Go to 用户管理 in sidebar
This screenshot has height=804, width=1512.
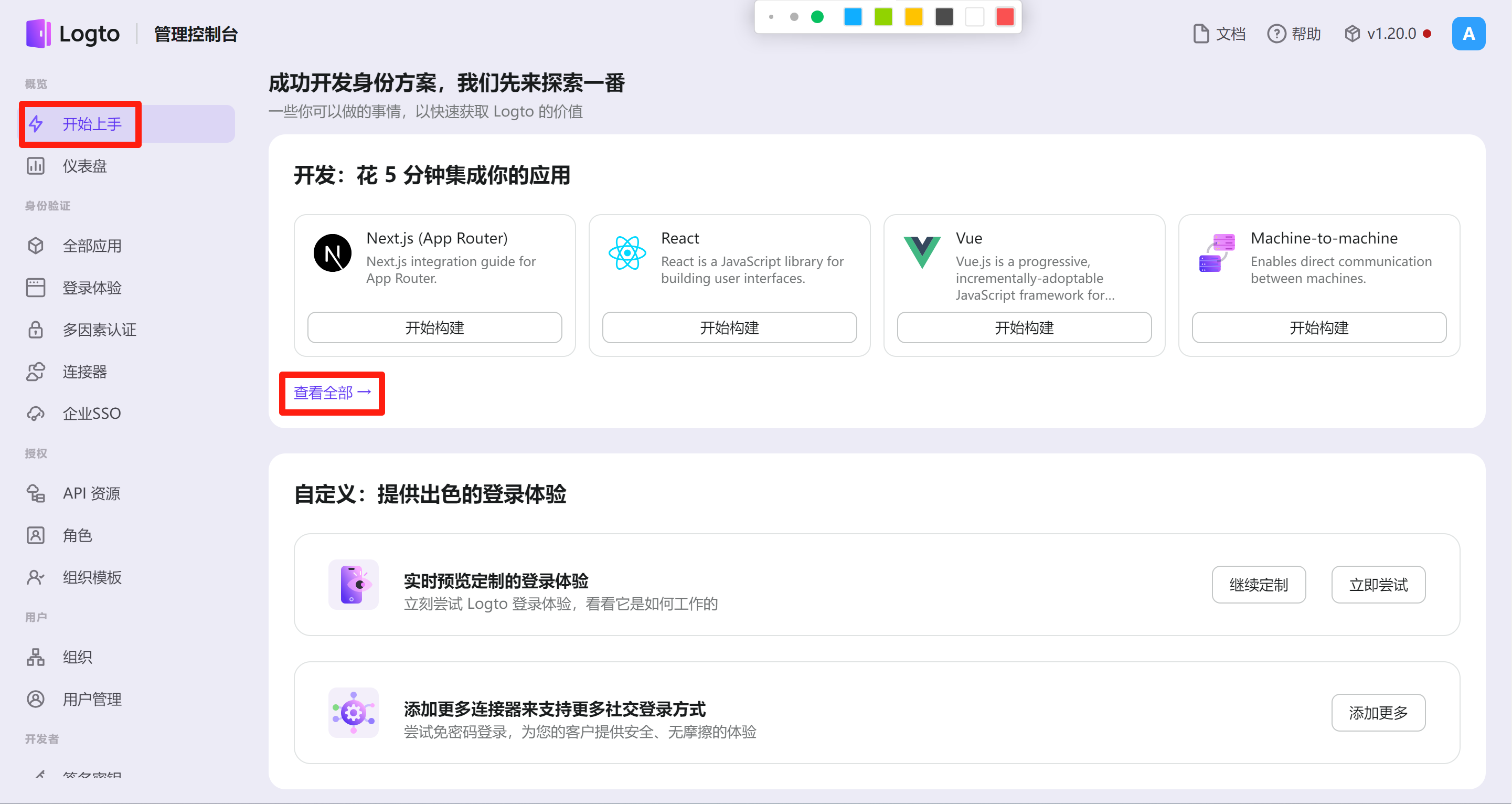[x=92, y=699]
